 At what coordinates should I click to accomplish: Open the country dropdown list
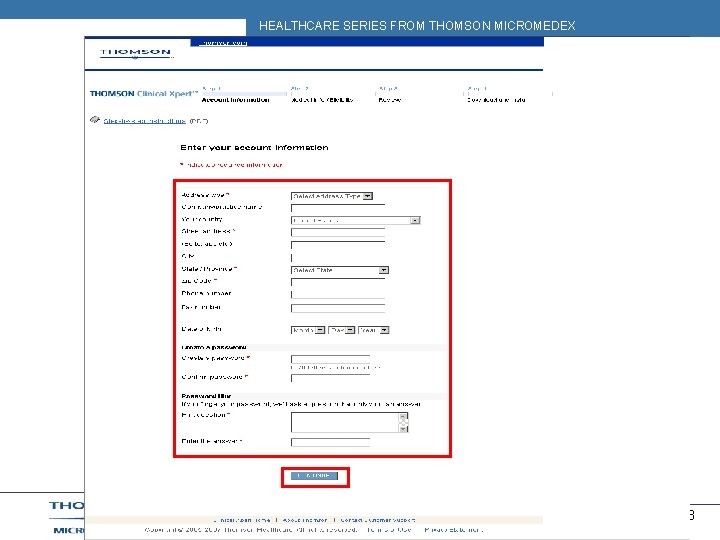pos(356,220)
